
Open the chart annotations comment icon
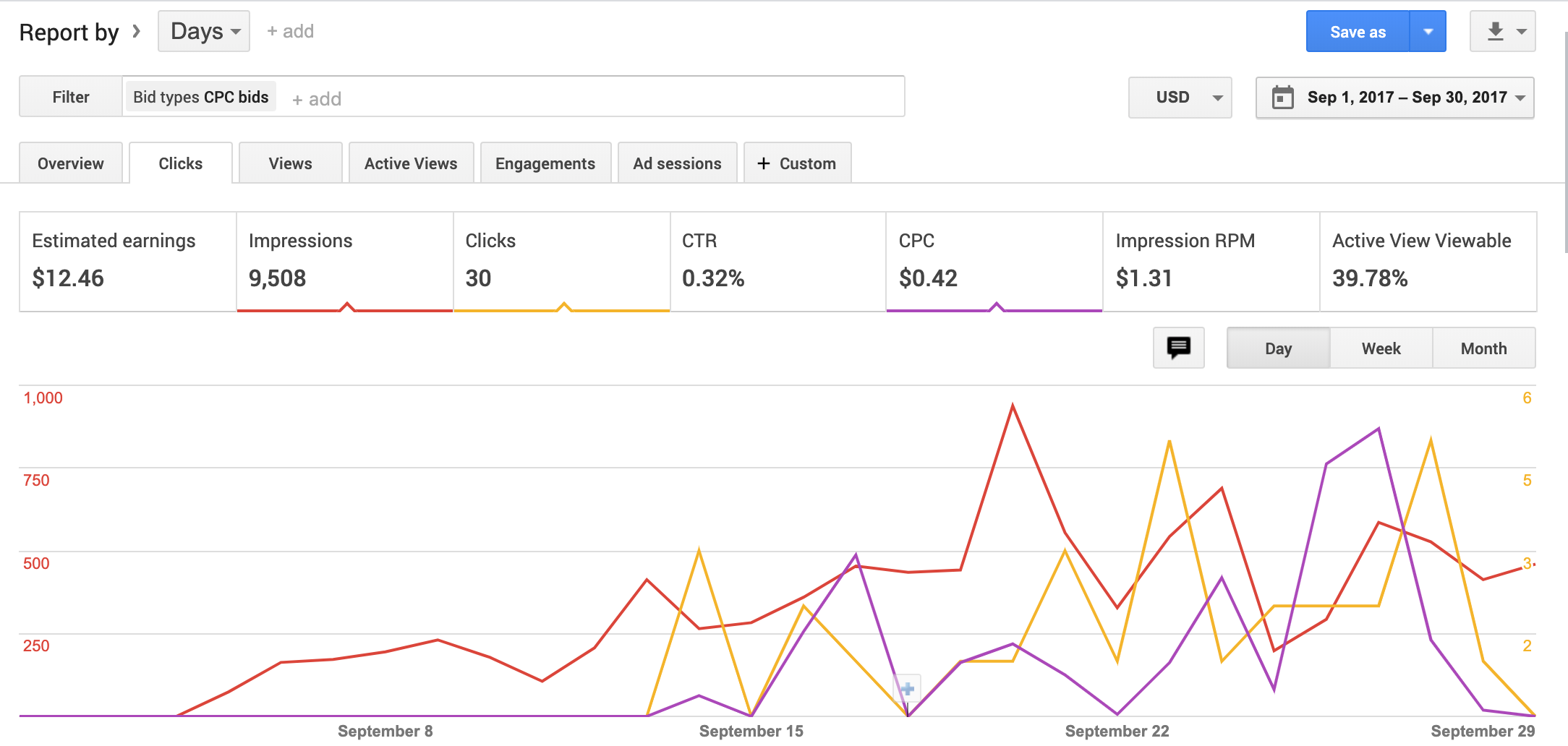[1178, 348]
